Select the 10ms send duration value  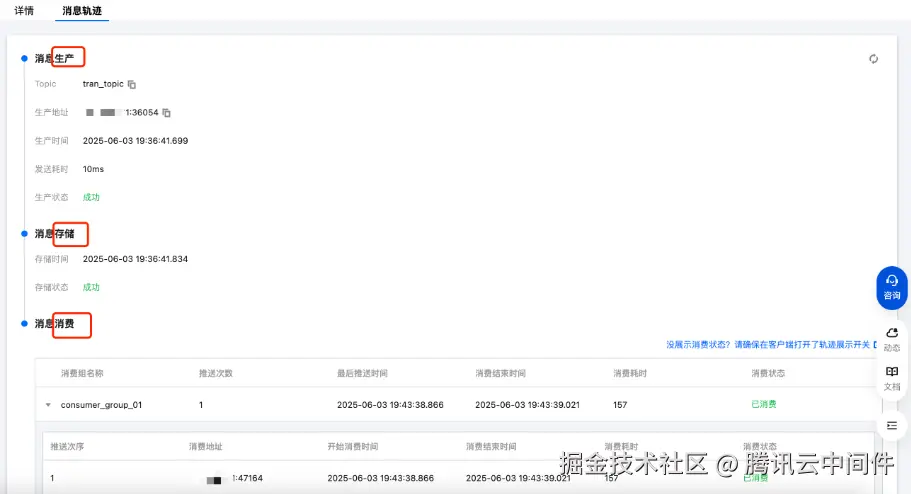point(94,169)
